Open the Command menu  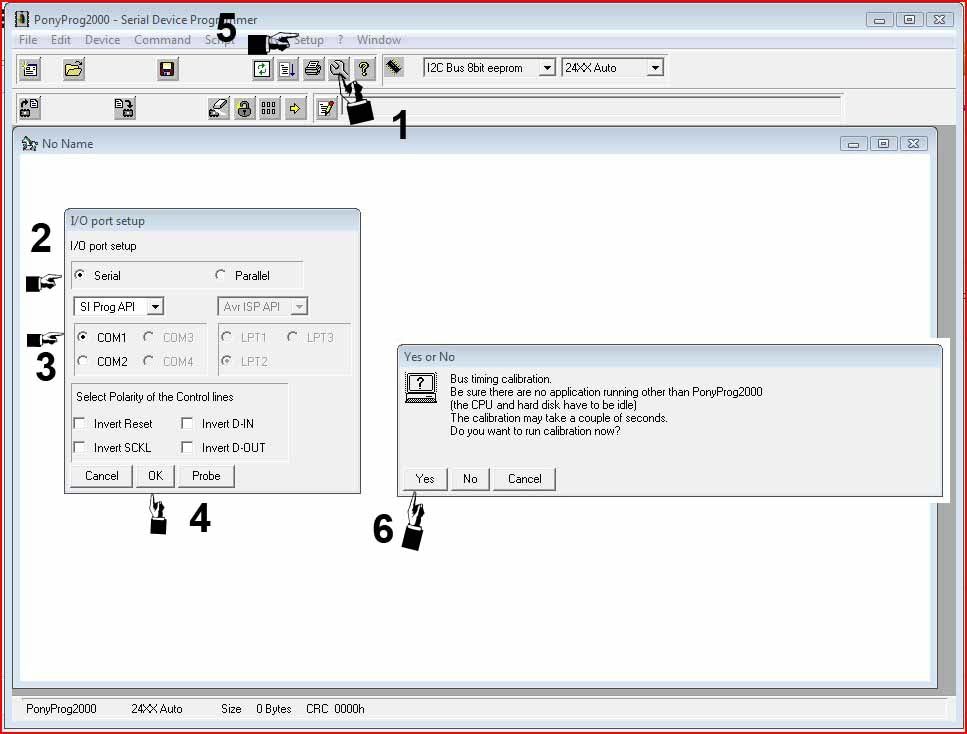[x=162, y=40]
